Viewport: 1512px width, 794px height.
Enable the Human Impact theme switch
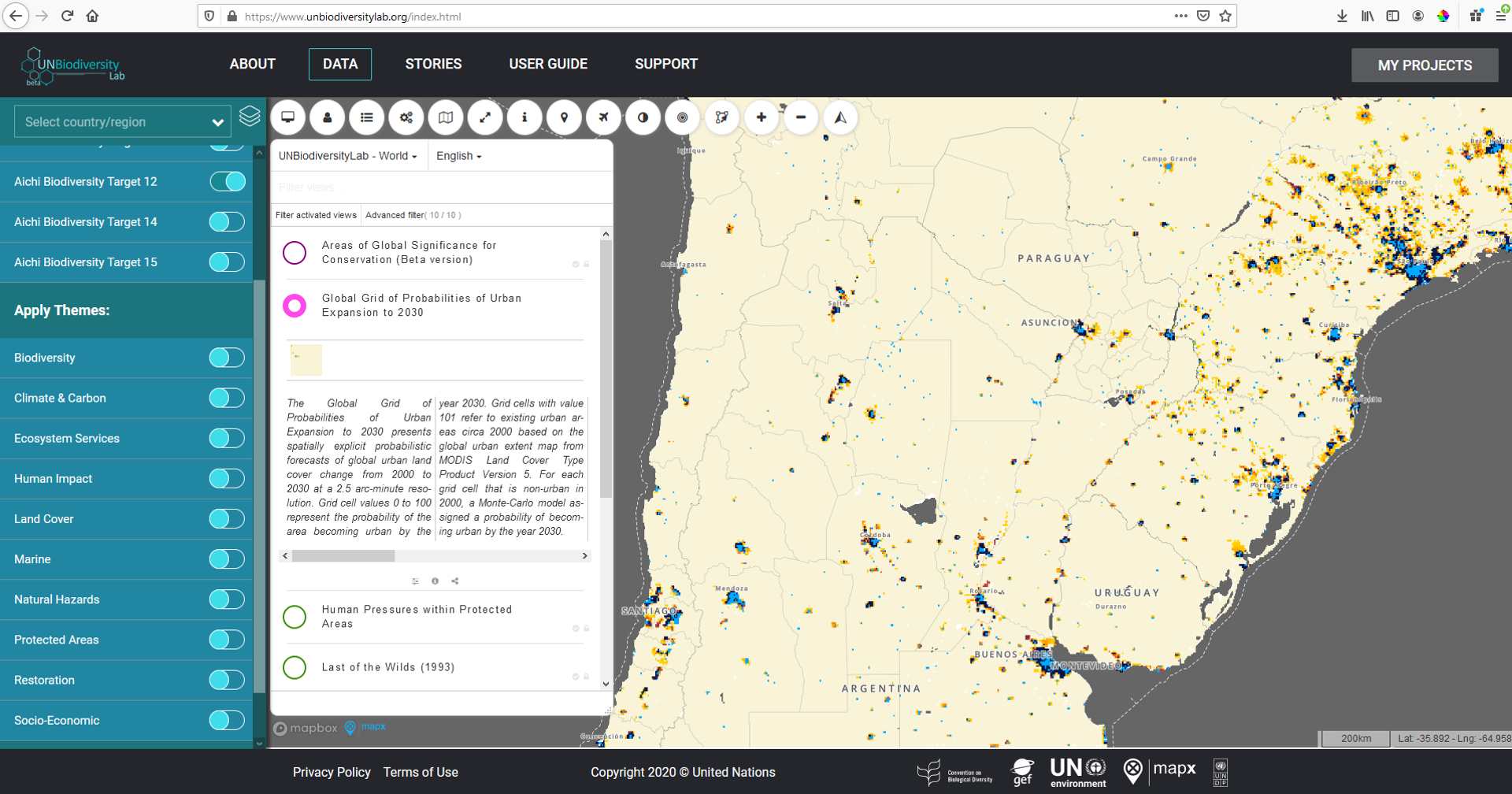click(x=227, y=479)
